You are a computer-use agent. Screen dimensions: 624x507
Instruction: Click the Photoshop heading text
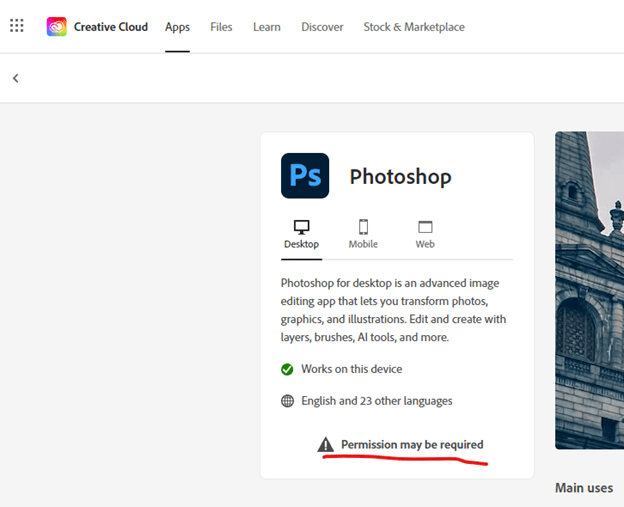click(x=400, y=177)
